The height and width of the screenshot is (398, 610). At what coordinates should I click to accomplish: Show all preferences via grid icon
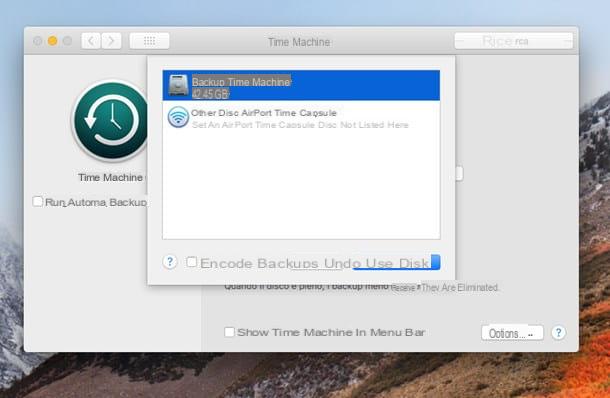pyautogui.click(x=149, y=41)
